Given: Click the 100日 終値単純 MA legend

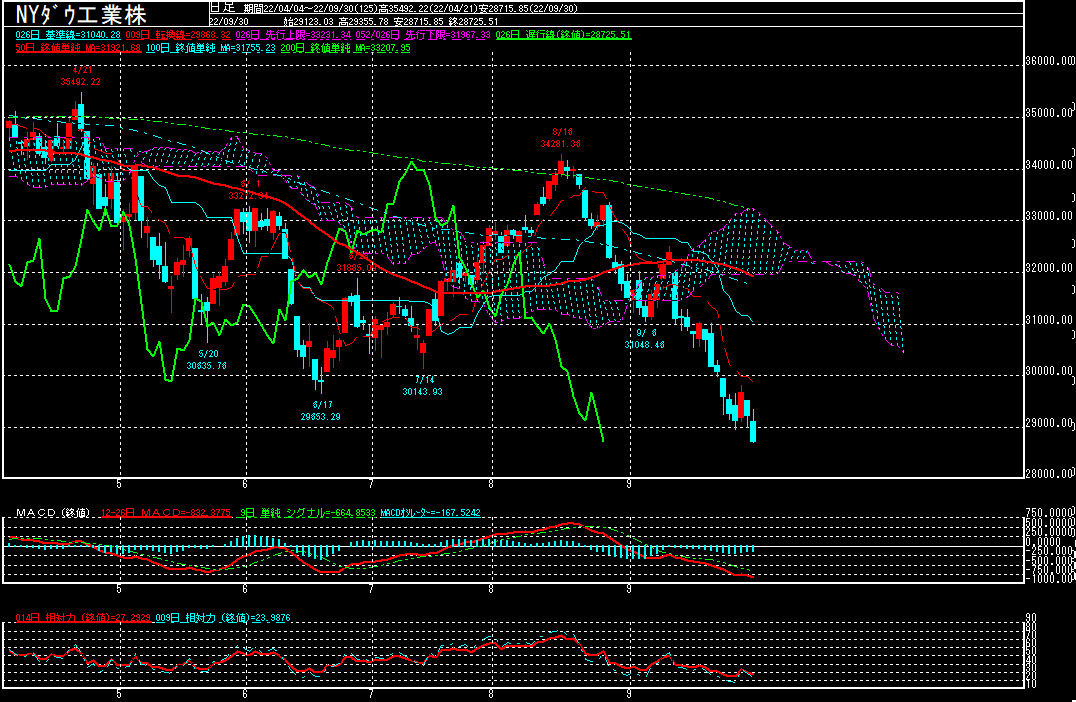Looking at the screenshot, I should point(211,48).
